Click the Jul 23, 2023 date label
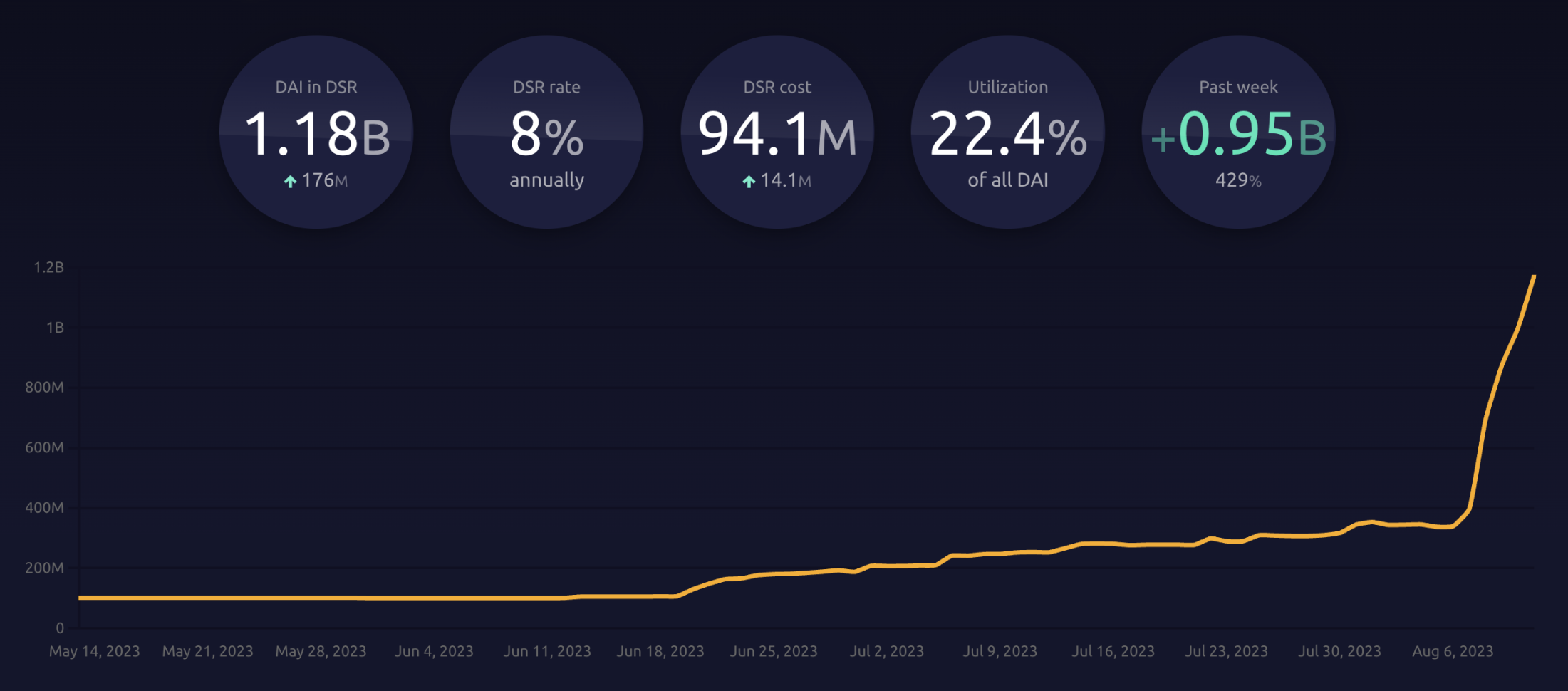The height and width of the screenshot is (691, 1568). 1226,651
